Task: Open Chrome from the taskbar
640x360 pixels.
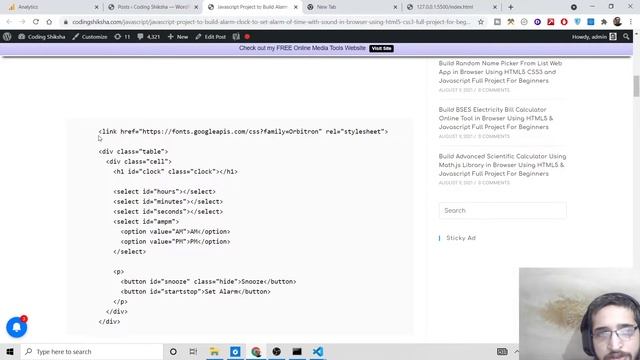Action: point(256,351)
